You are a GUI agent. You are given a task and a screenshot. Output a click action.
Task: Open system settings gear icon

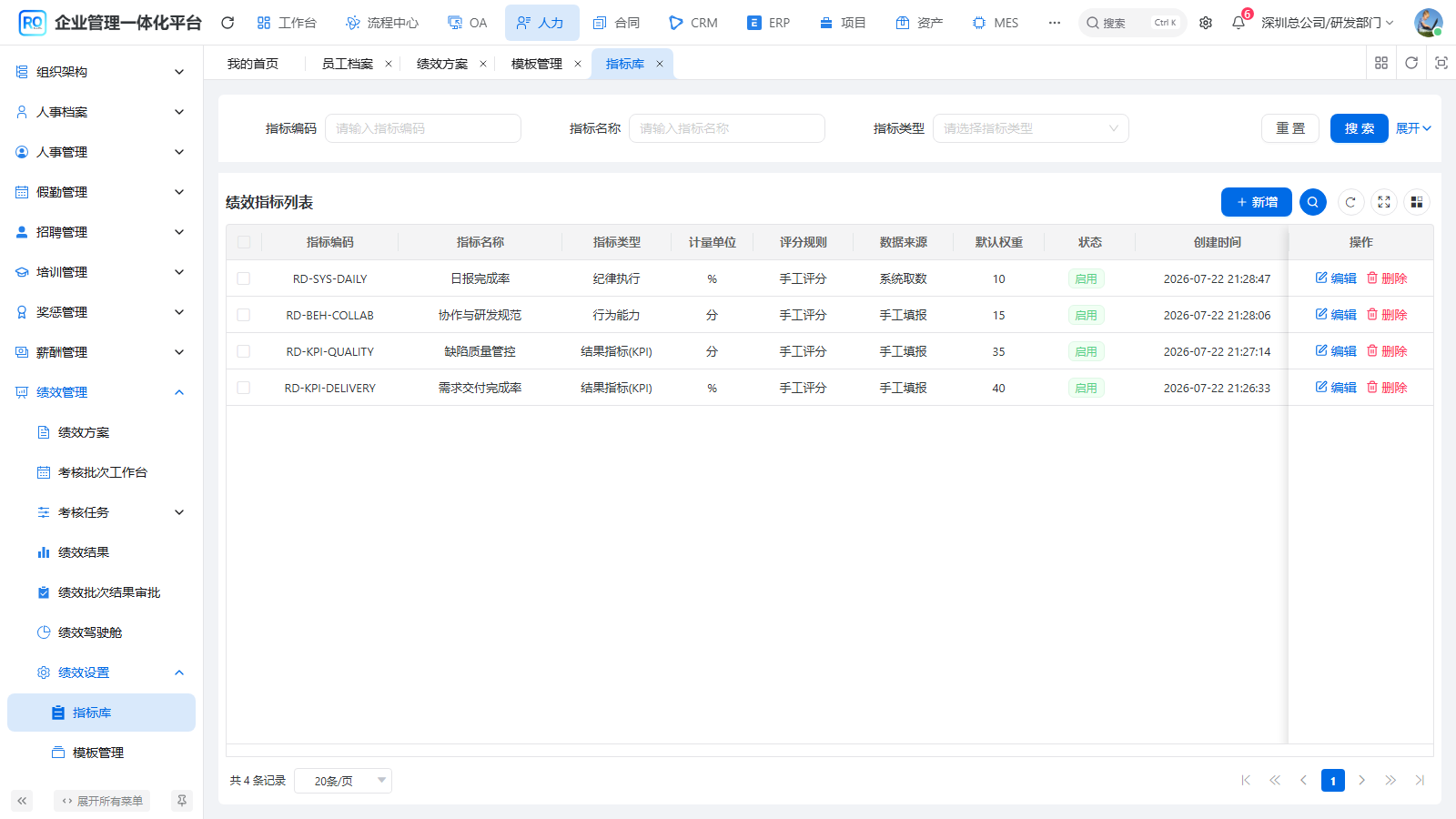1206,23
